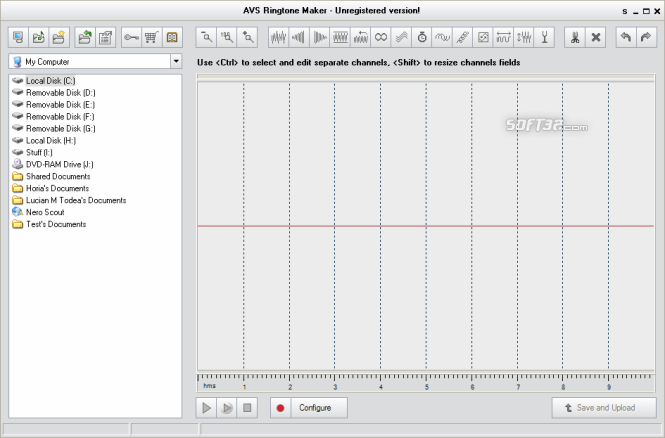Click the Stop playback button

tap(247, 408)
